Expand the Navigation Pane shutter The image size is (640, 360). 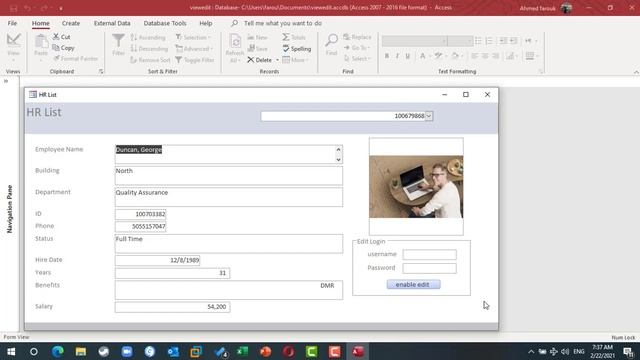(6, 81)
